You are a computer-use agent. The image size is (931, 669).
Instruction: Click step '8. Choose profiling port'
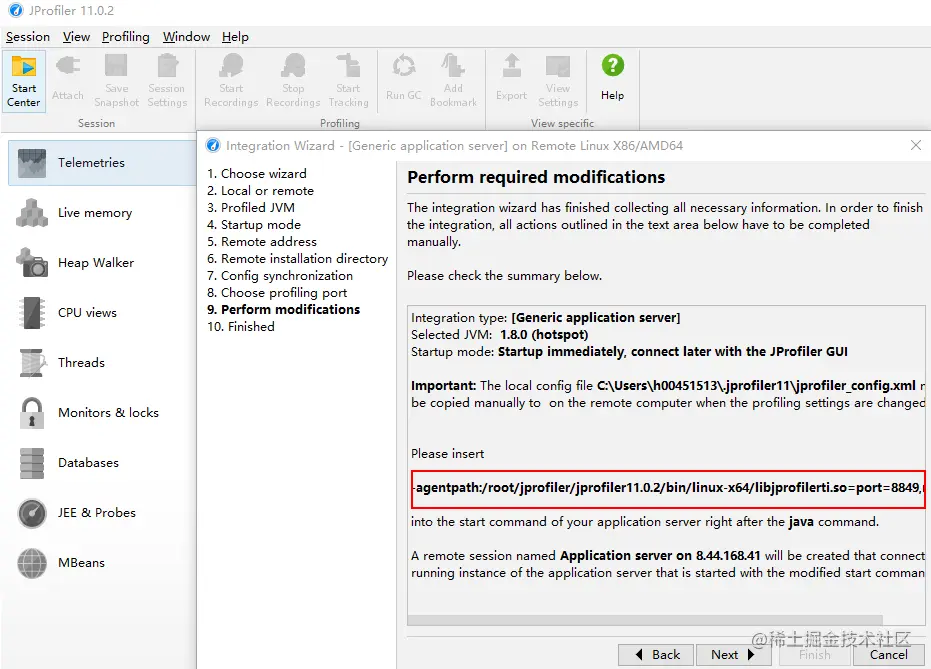[x=277, y=293]
